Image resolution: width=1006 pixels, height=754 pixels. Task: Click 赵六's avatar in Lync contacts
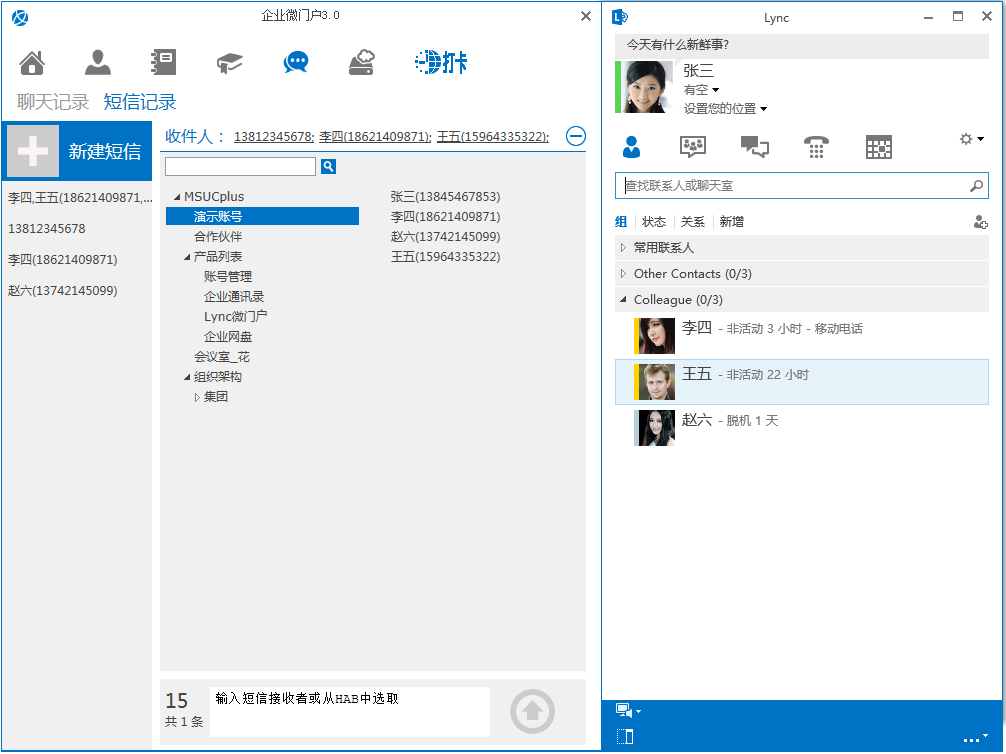coord(654,428)
